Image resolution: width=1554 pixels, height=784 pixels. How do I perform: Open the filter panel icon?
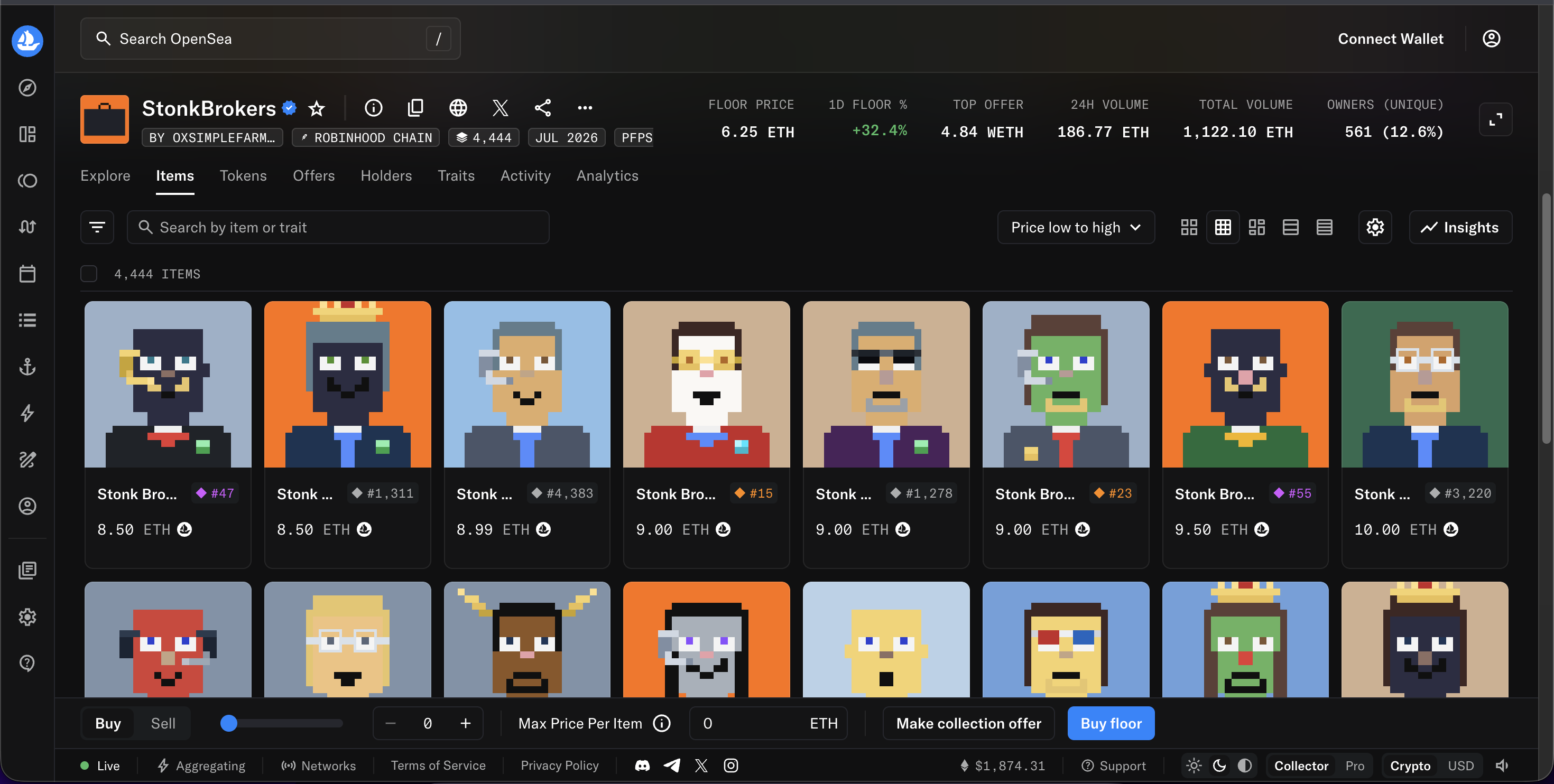click(97, 227)
